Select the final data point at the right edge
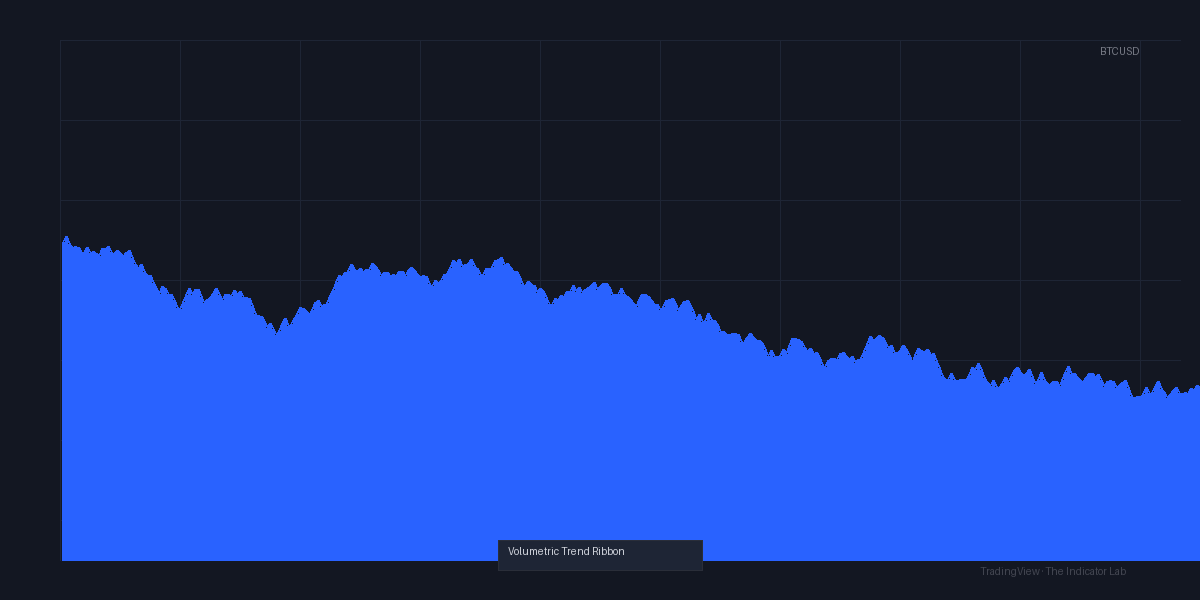The height and width of the screenshot is (600, 1200). coord(1197,386)
